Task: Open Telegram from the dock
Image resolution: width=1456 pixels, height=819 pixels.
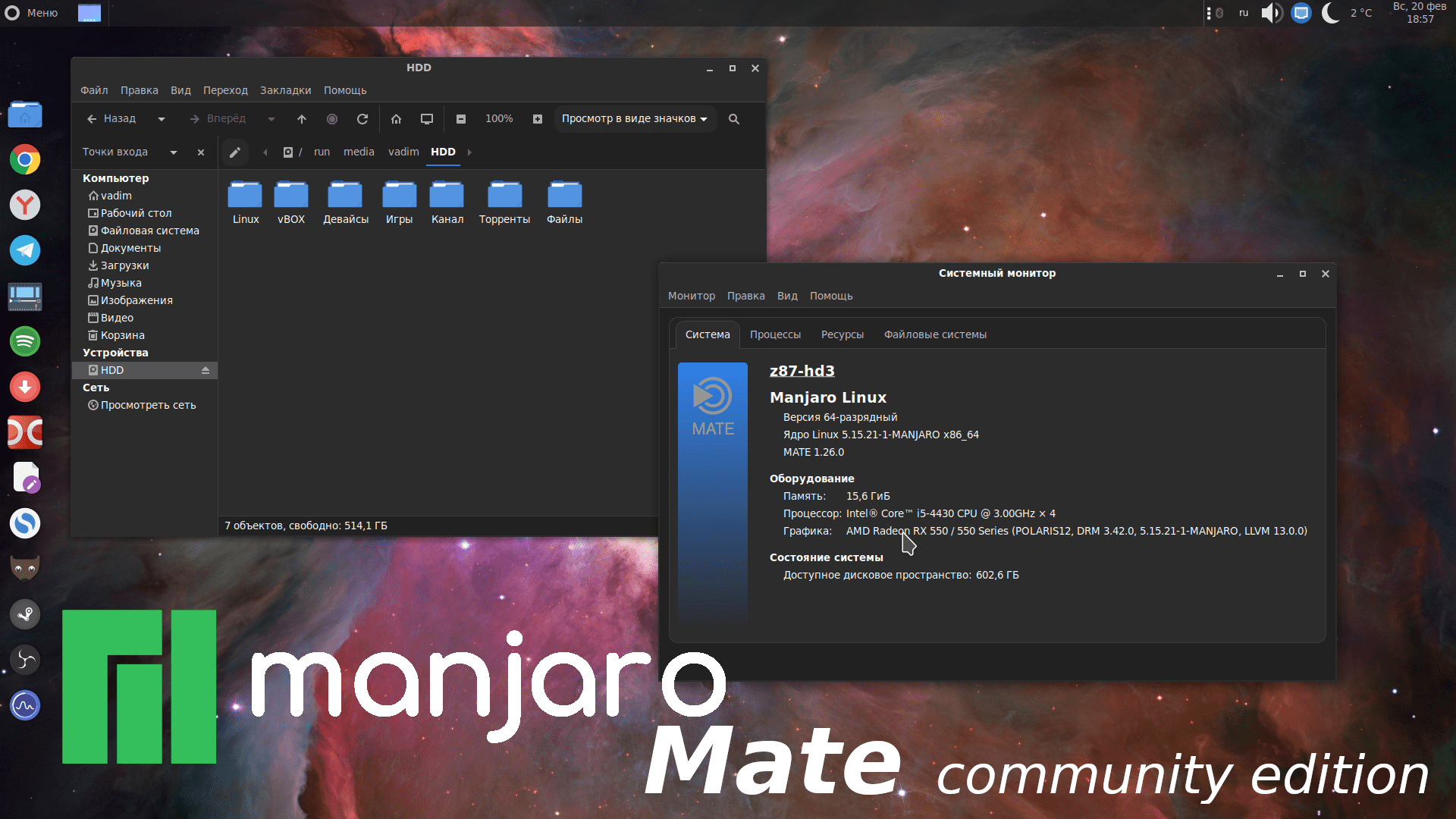Action: 25,250
